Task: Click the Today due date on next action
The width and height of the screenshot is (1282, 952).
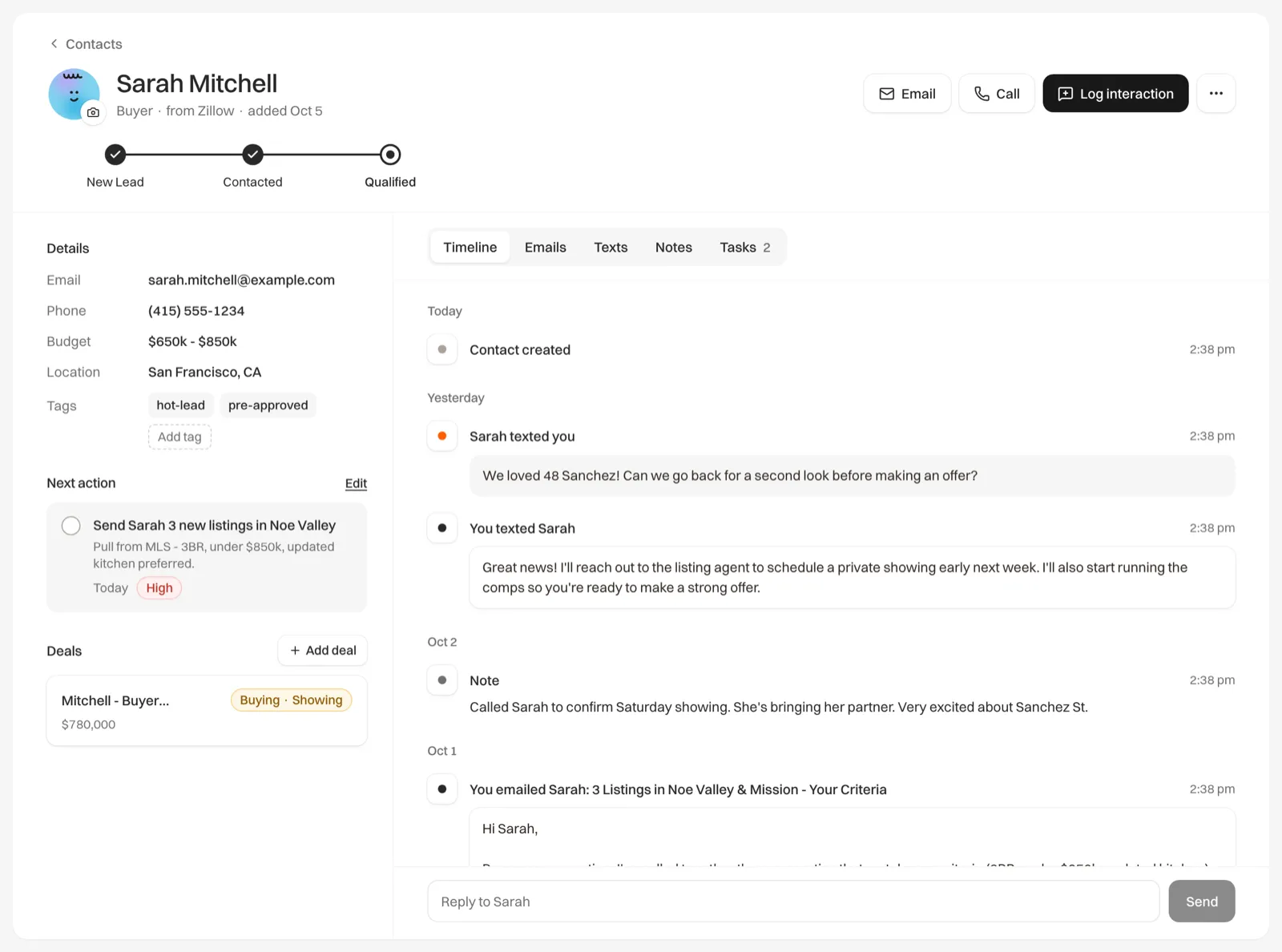Action: click(111, 588)
